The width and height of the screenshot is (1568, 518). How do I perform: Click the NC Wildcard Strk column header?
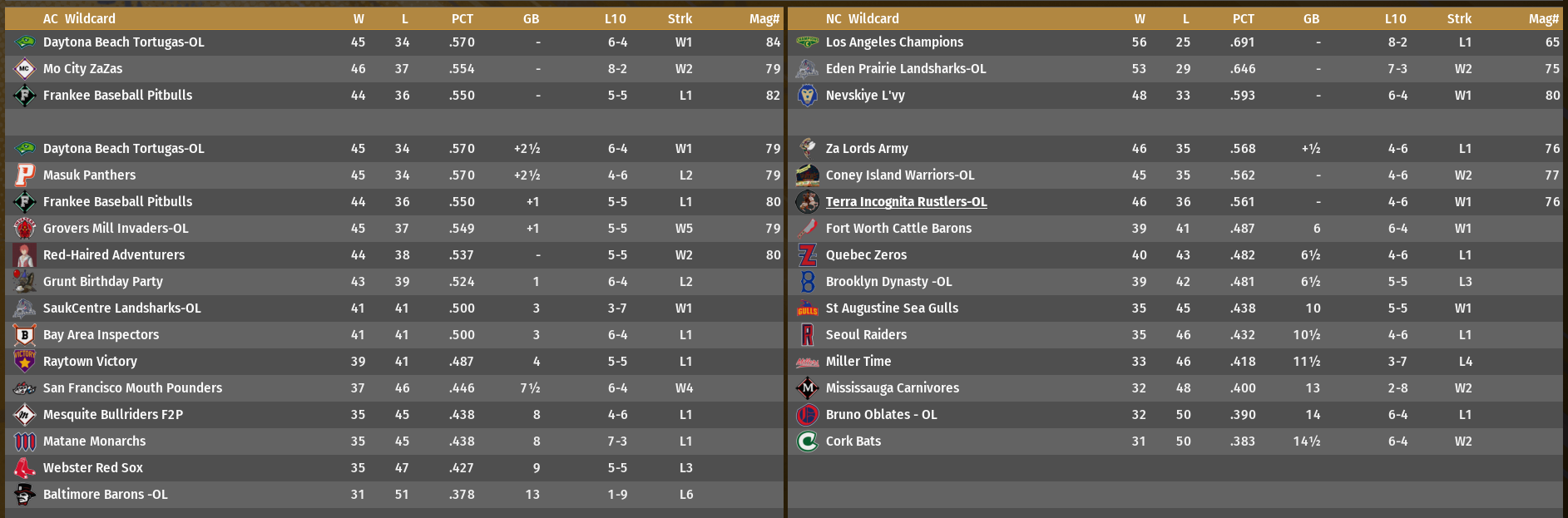[x=1459, y=19]
